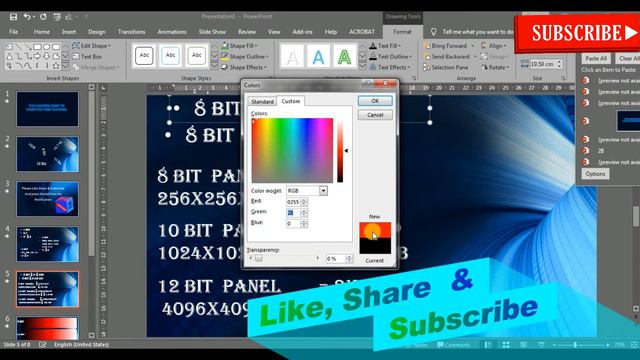This screenshot has height=360, width=640.
Task: Expand the Shape Outline dropdown arrow
Action: pyautogui.click(x=267, y=56)
